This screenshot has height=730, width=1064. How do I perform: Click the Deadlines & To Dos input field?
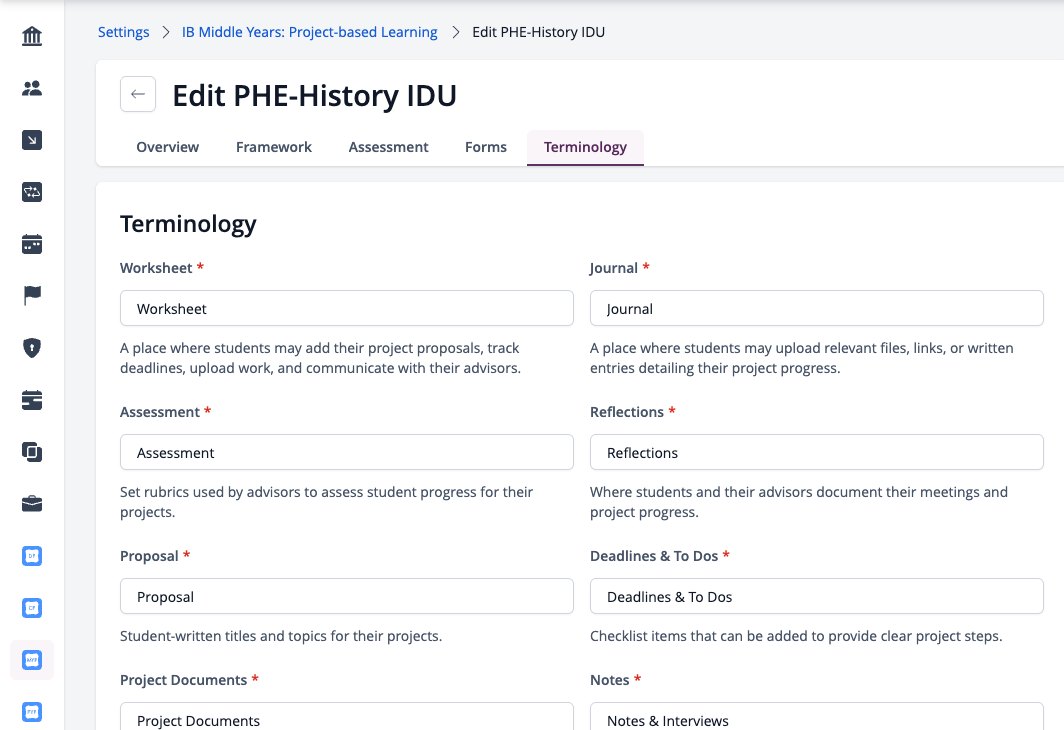pyautogui.click(x=816, y=596)
